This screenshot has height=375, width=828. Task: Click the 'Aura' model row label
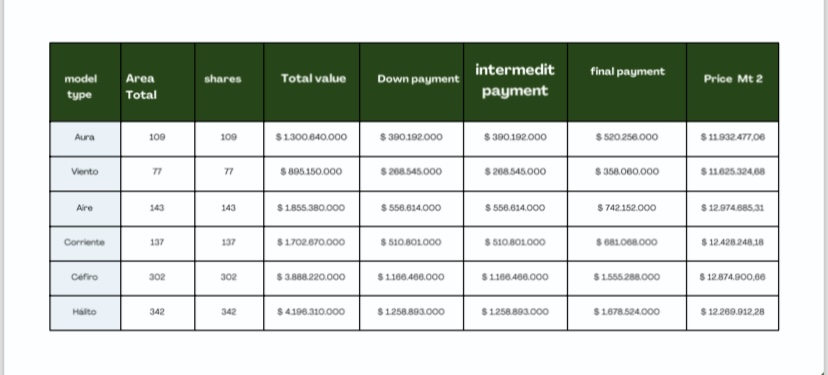[85, 139]
